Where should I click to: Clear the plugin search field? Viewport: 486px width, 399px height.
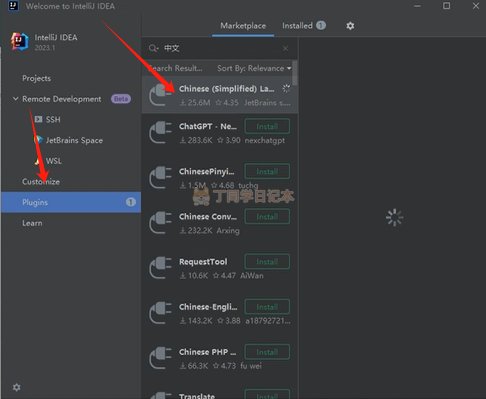pyautogui.click(x=285, y=49)
